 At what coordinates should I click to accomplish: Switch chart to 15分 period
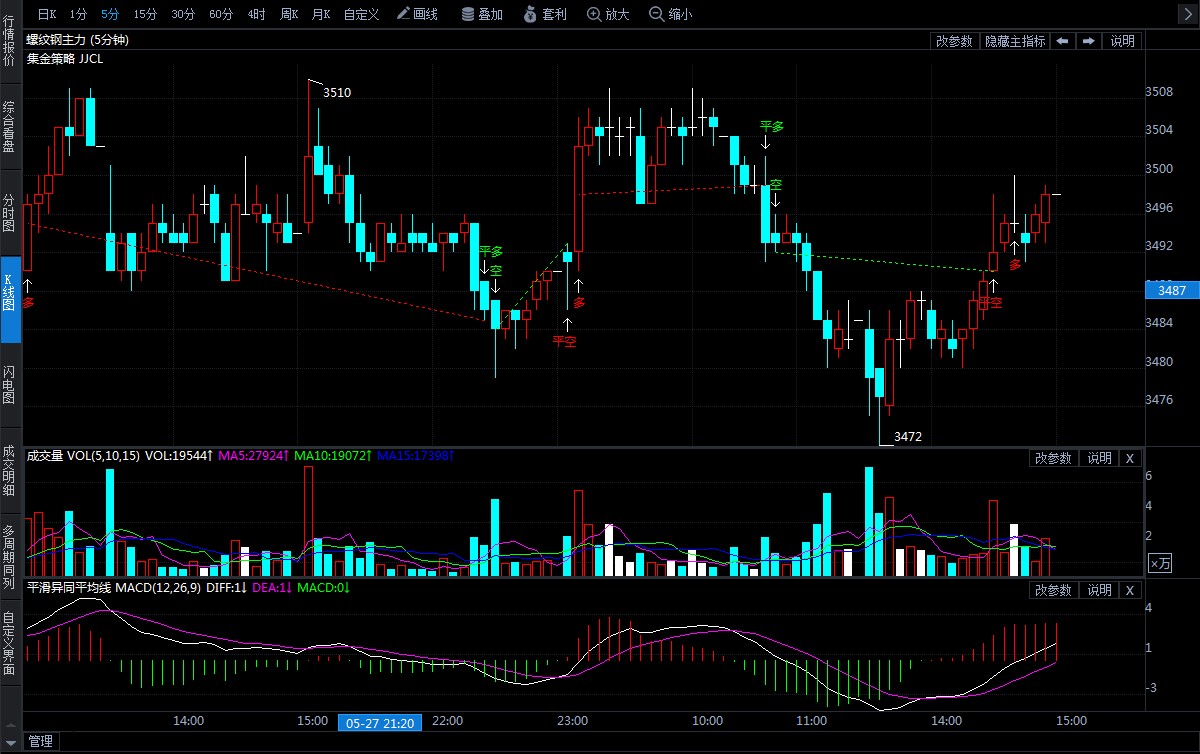[x=145, y=14]
